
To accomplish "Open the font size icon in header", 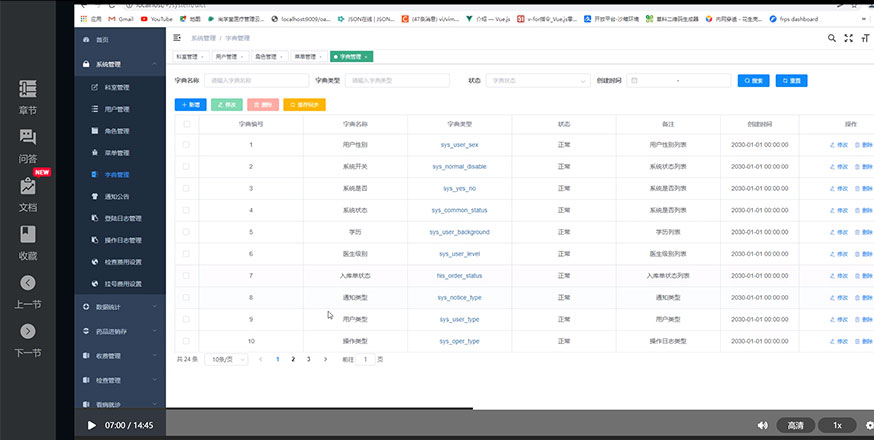I will click(865, 38).
